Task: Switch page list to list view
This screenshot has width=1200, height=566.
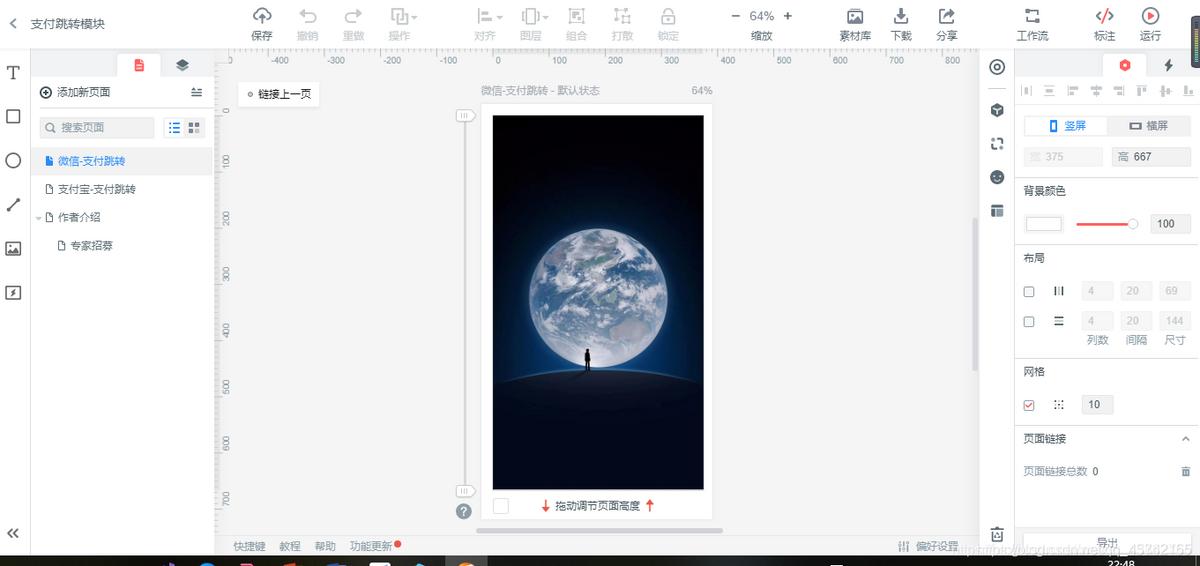Action: 175,128
